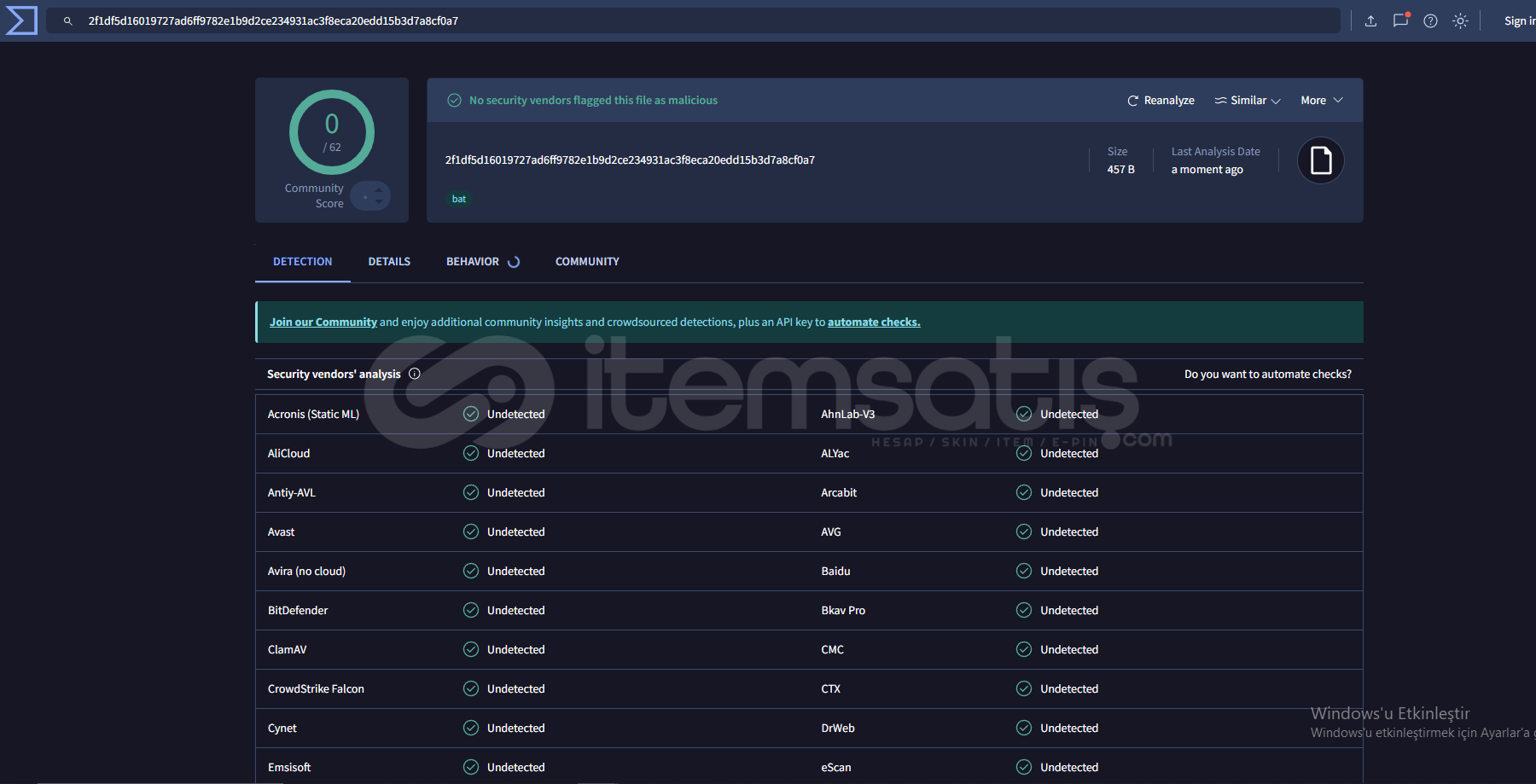Click the check icon for CMC
Screen dimensions: 1536x784
click(1024, 650)
